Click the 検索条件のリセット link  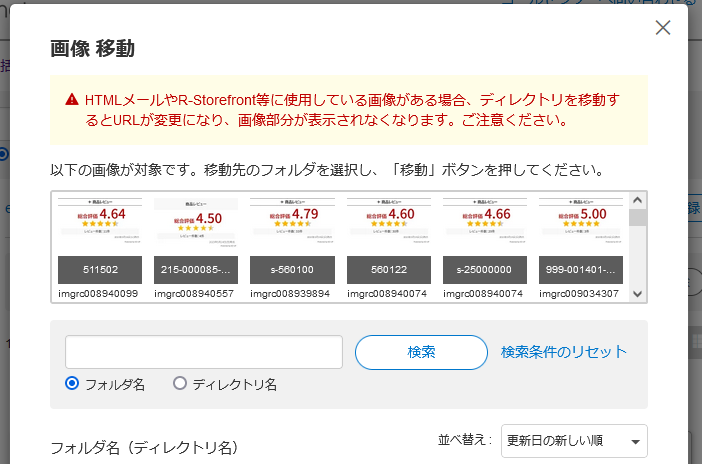pos(564,352)
